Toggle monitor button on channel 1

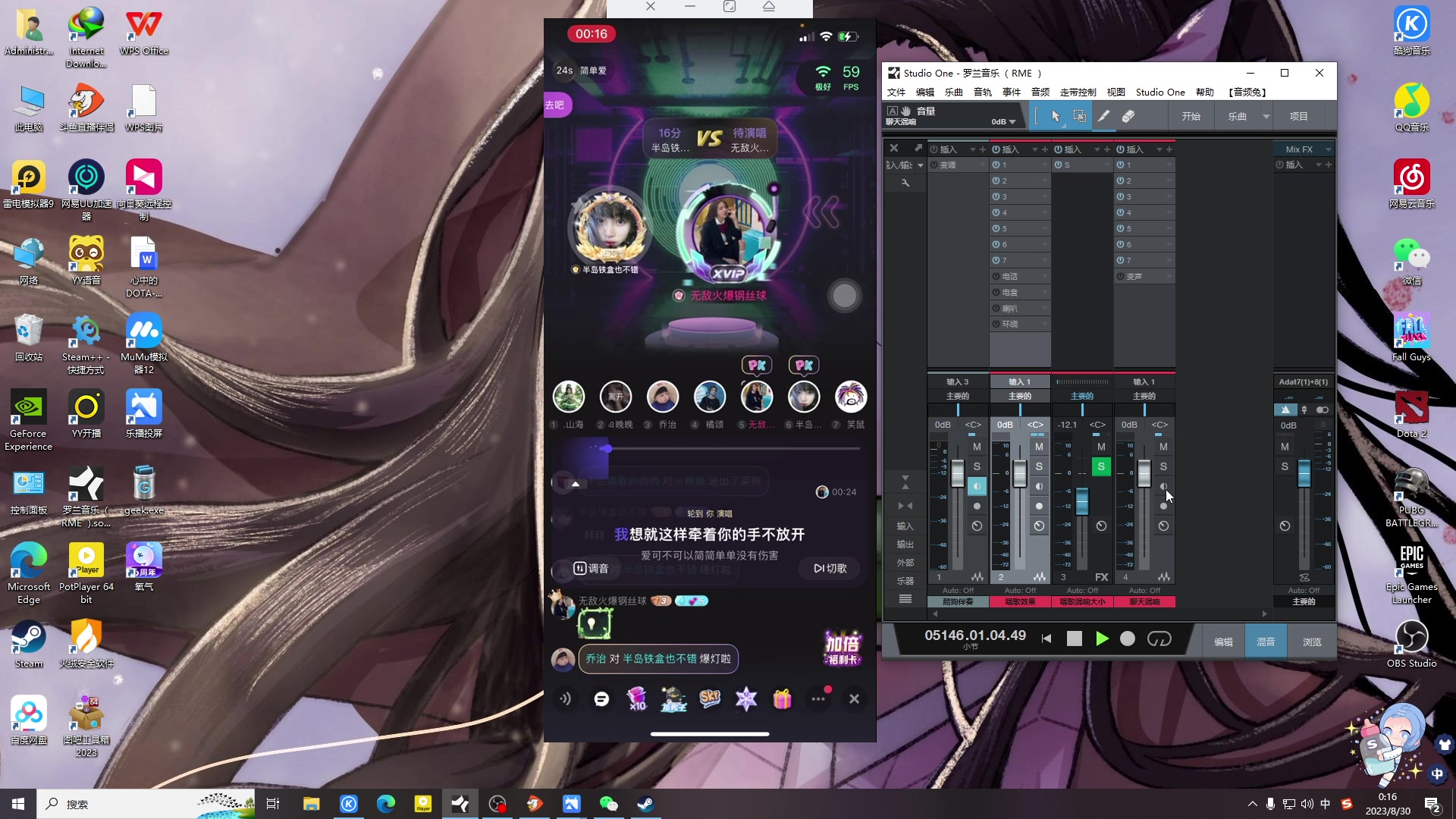click(x=977, y=486)
